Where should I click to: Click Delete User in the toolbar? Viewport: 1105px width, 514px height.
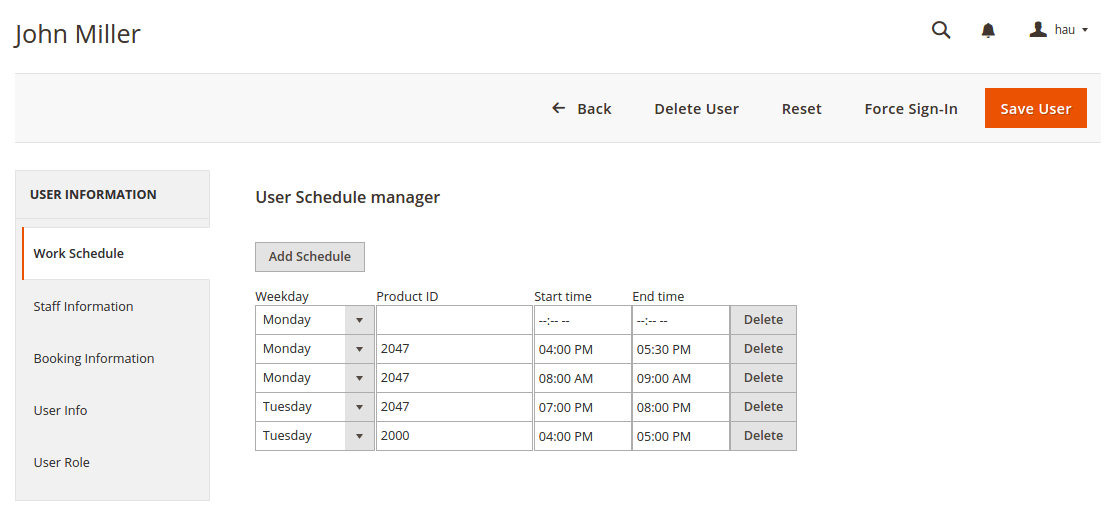click(696, 109)
